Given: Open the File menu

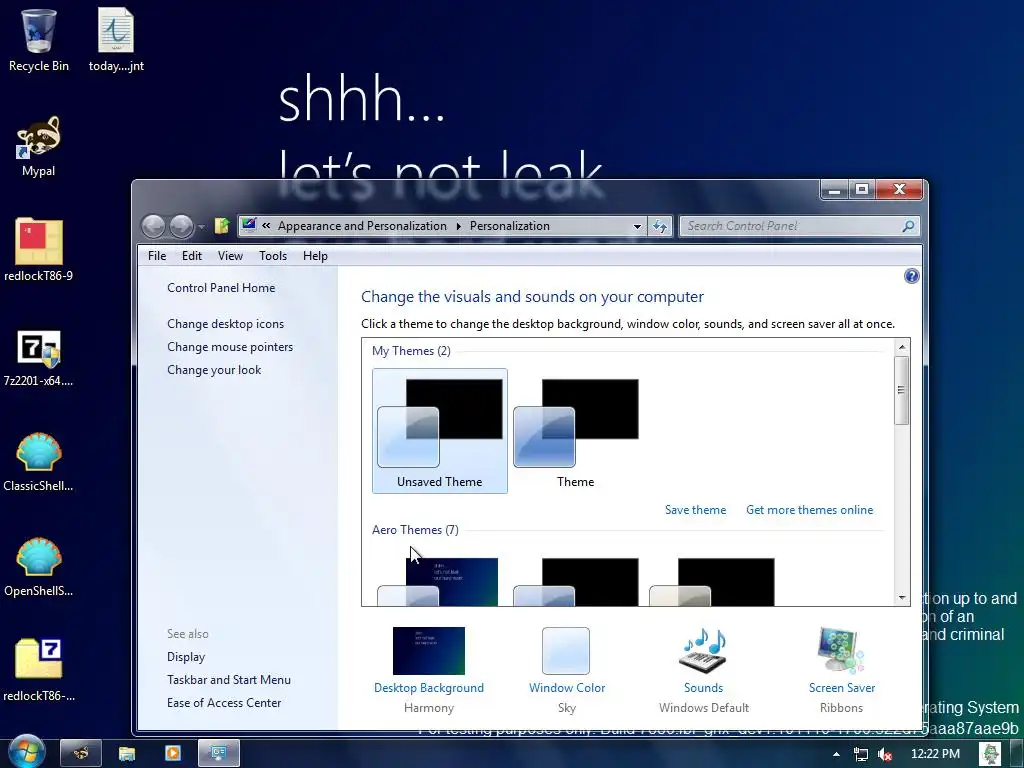Looking at the screenshot, I should [157, 256].
